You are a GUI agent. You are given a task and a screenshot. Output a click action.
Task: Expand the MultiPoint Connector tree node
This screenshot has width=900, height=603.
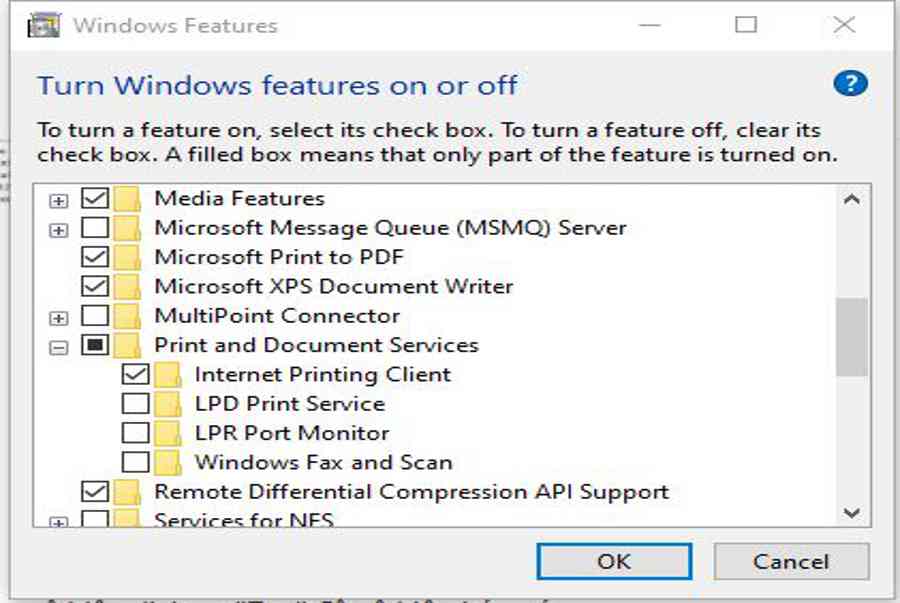click(58, 318)
